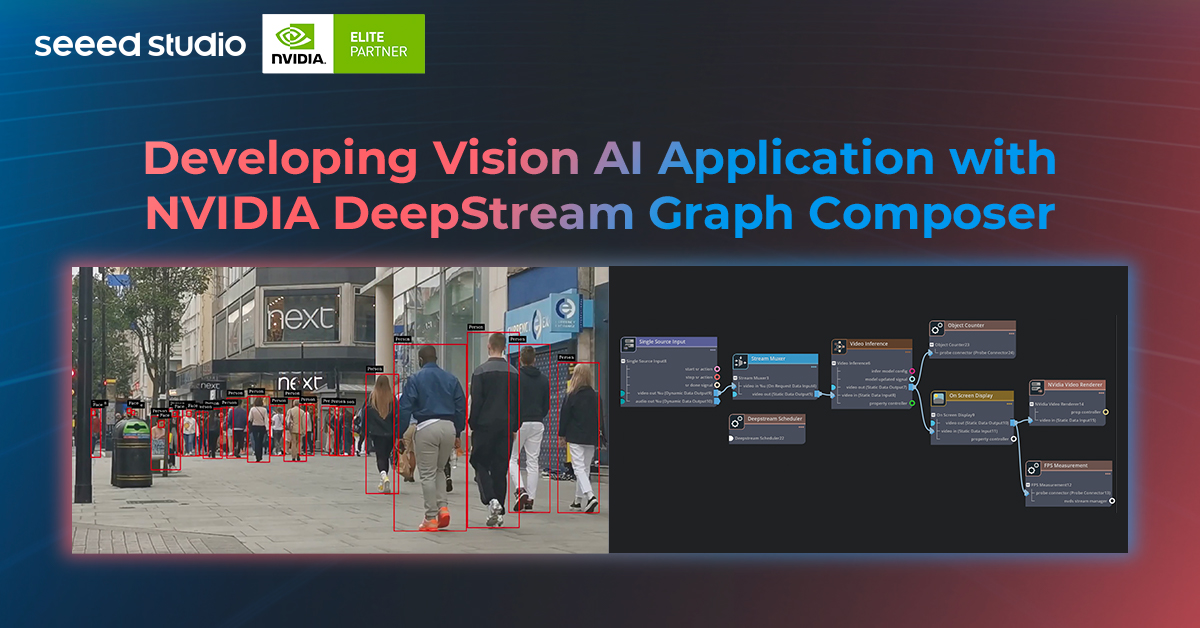Open the Stream Muxer node options menu
Image resolution: width=1200 pixels, height=628 pixels.
tap(812, 366)
